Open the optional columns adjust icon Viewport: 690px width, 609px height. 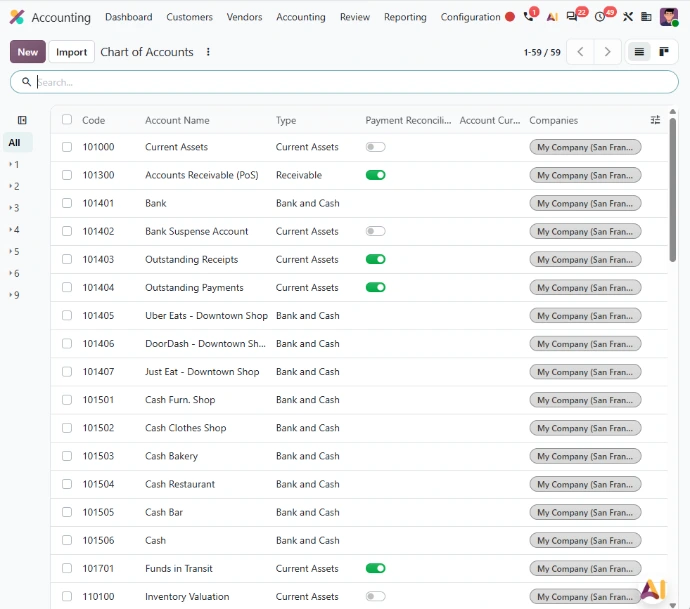[x=655, y=120]
